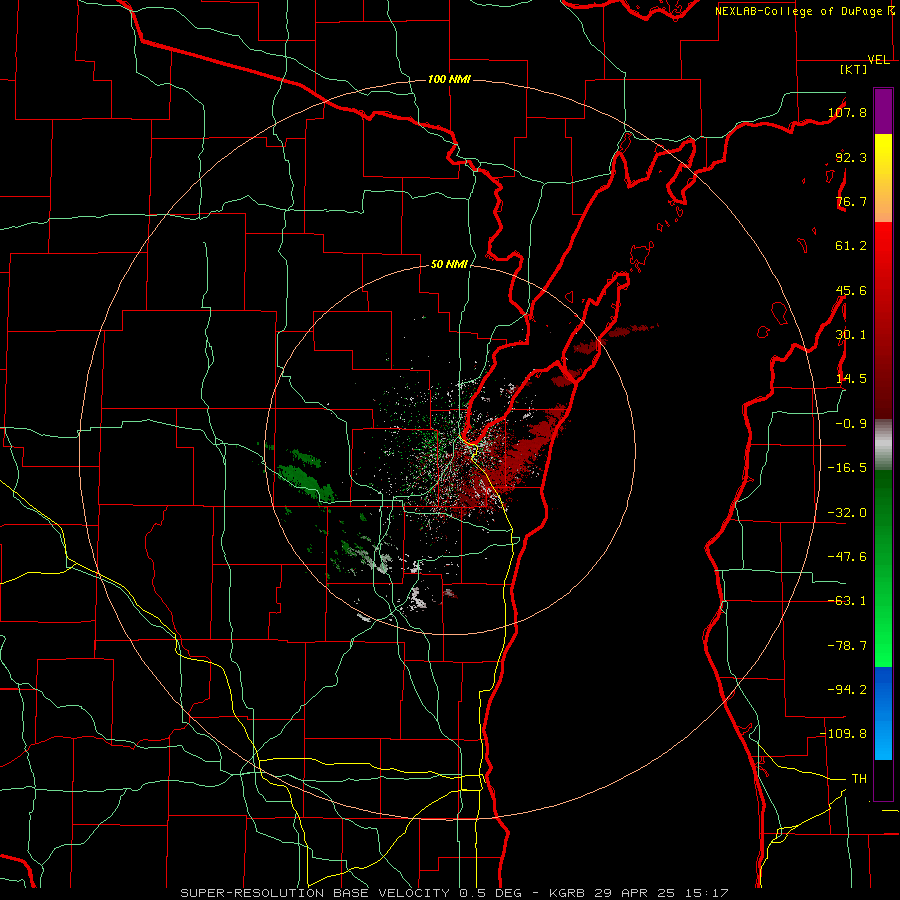Screen dimensions: 900x900
Task: Click the blue segment of the velocity color bar
Action: pos(883,713)
